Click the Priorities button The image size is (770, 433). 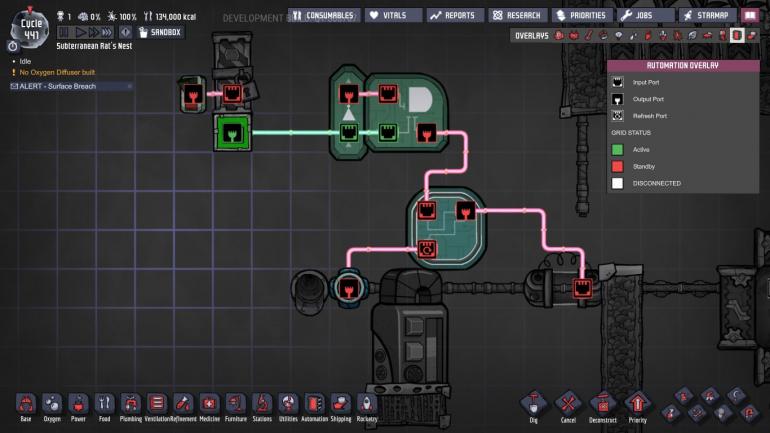tap(581, 16)
